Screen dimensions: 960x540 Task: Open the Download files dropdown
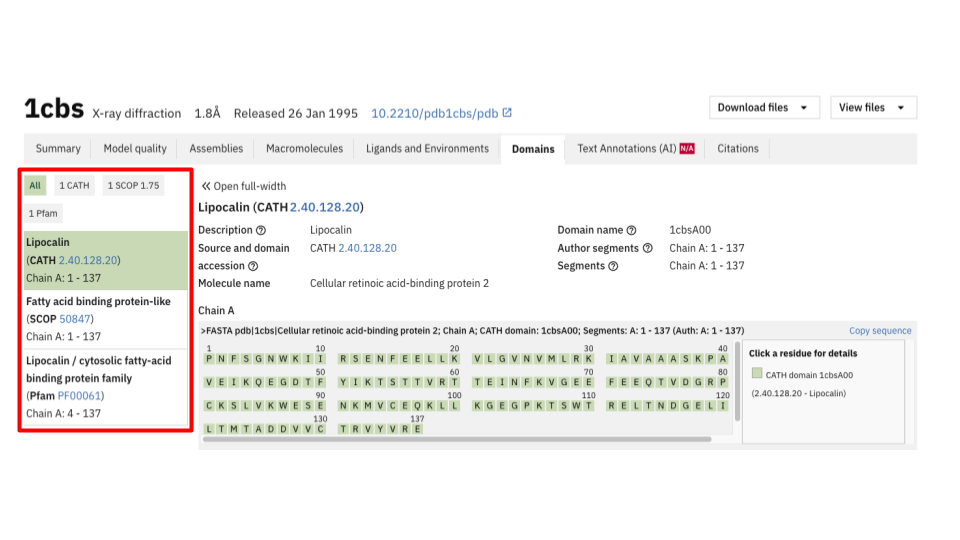tap(765, 108)
